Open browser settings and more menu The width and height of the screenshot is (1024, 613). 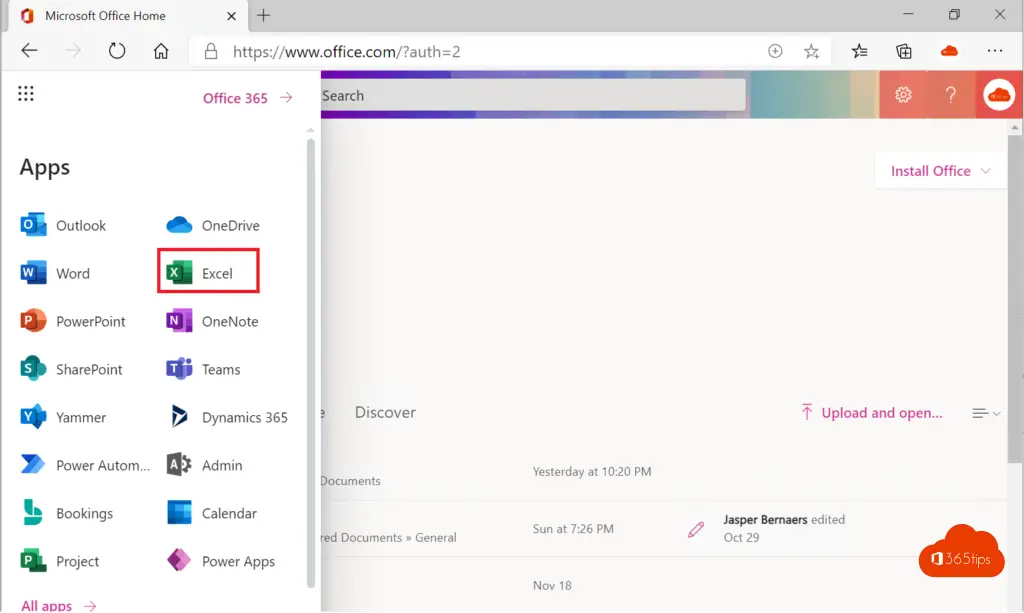coord(995,51)
